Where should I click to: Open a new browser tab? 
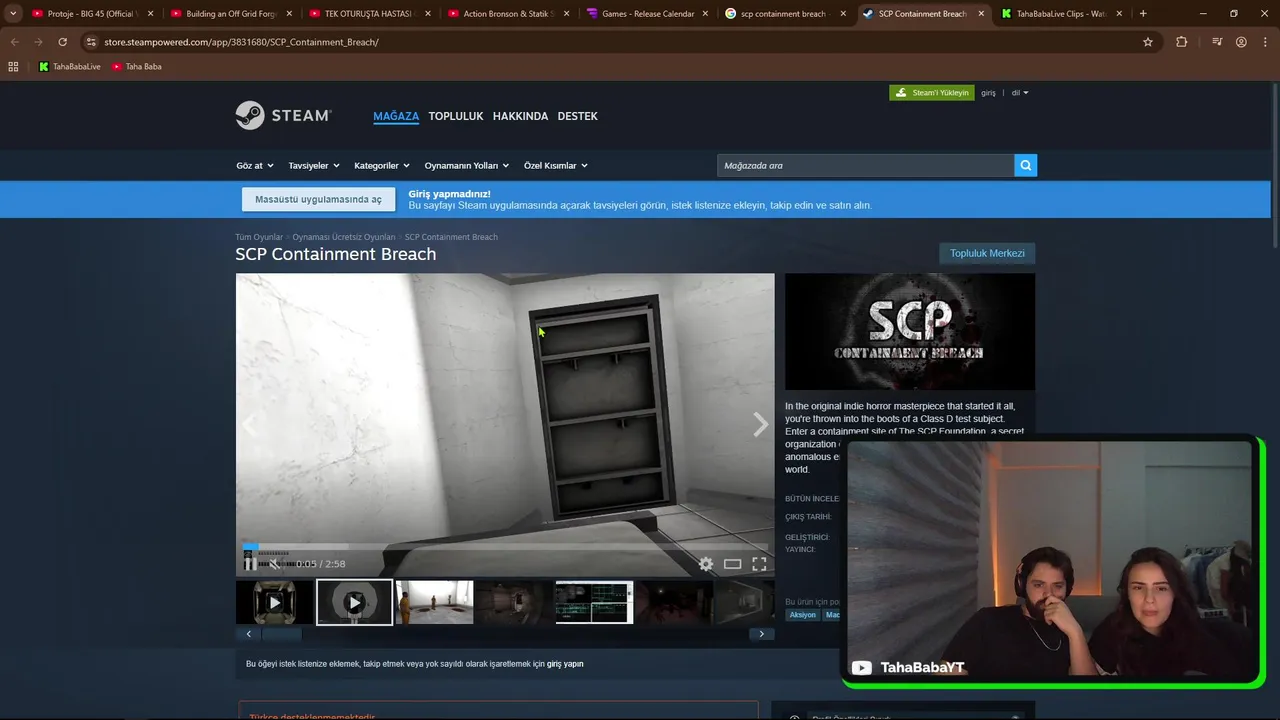(x=1143, y=14)
